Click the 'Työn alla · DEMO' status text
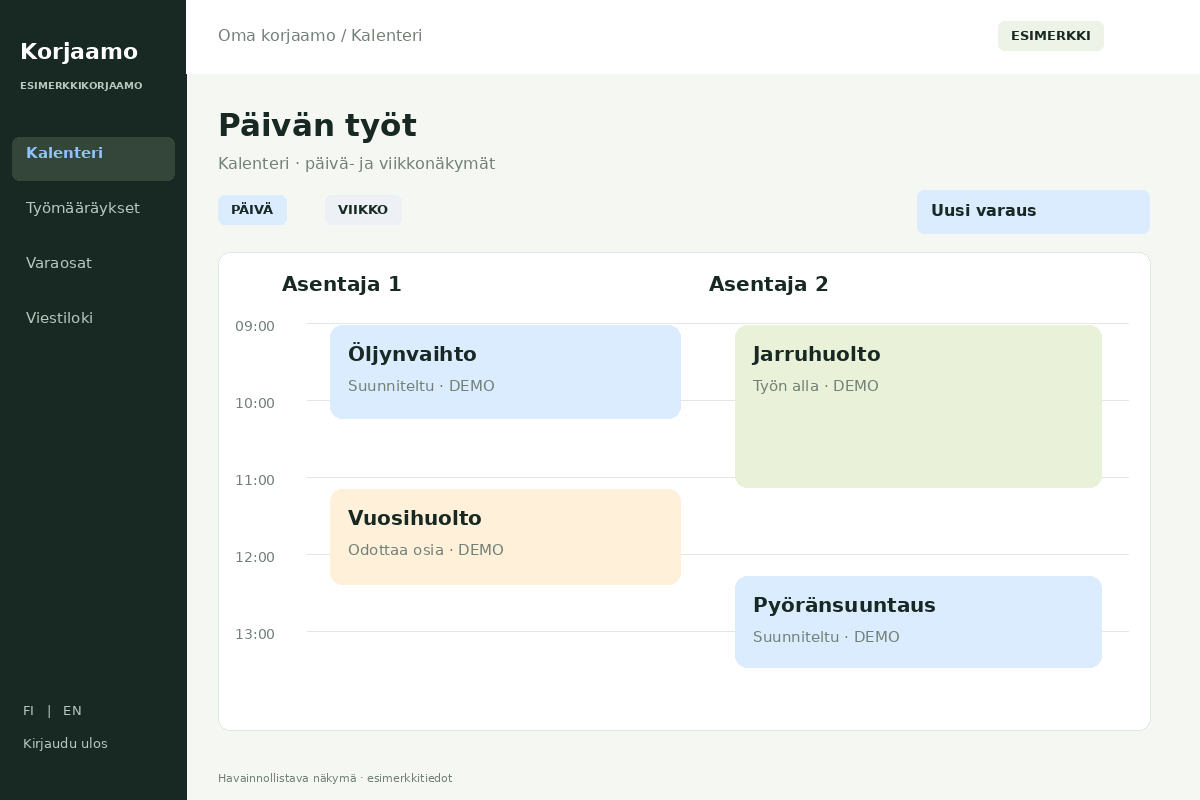 816,386
